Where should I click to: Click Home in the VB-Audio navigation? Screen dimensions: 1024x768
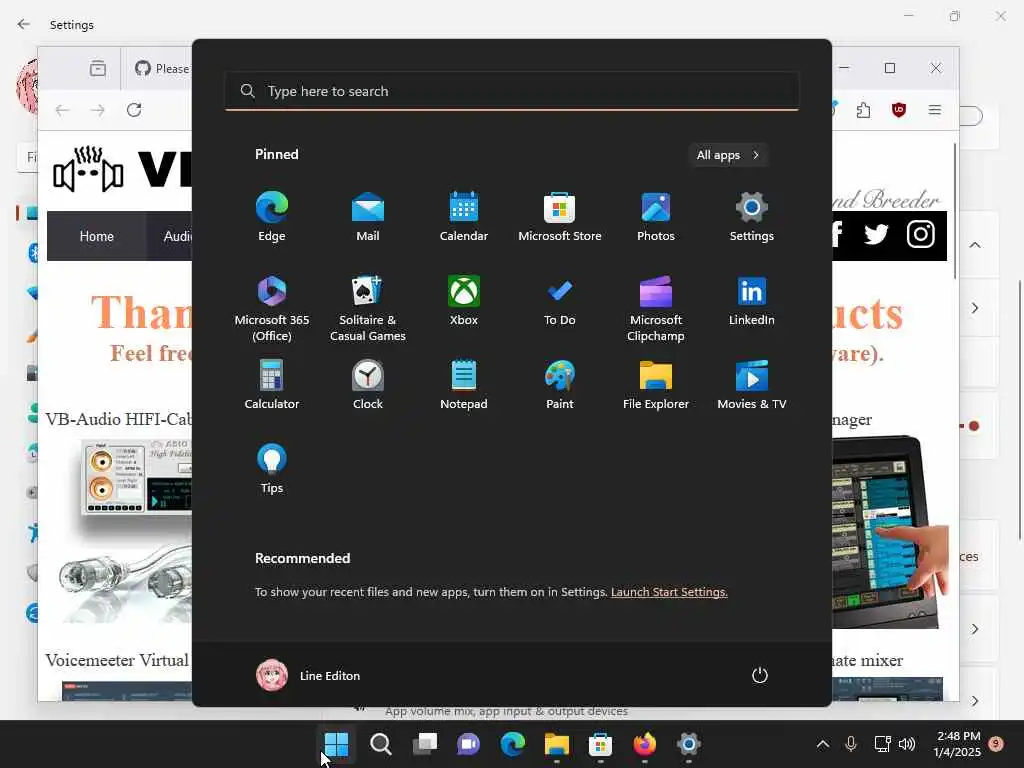point(97,236)
